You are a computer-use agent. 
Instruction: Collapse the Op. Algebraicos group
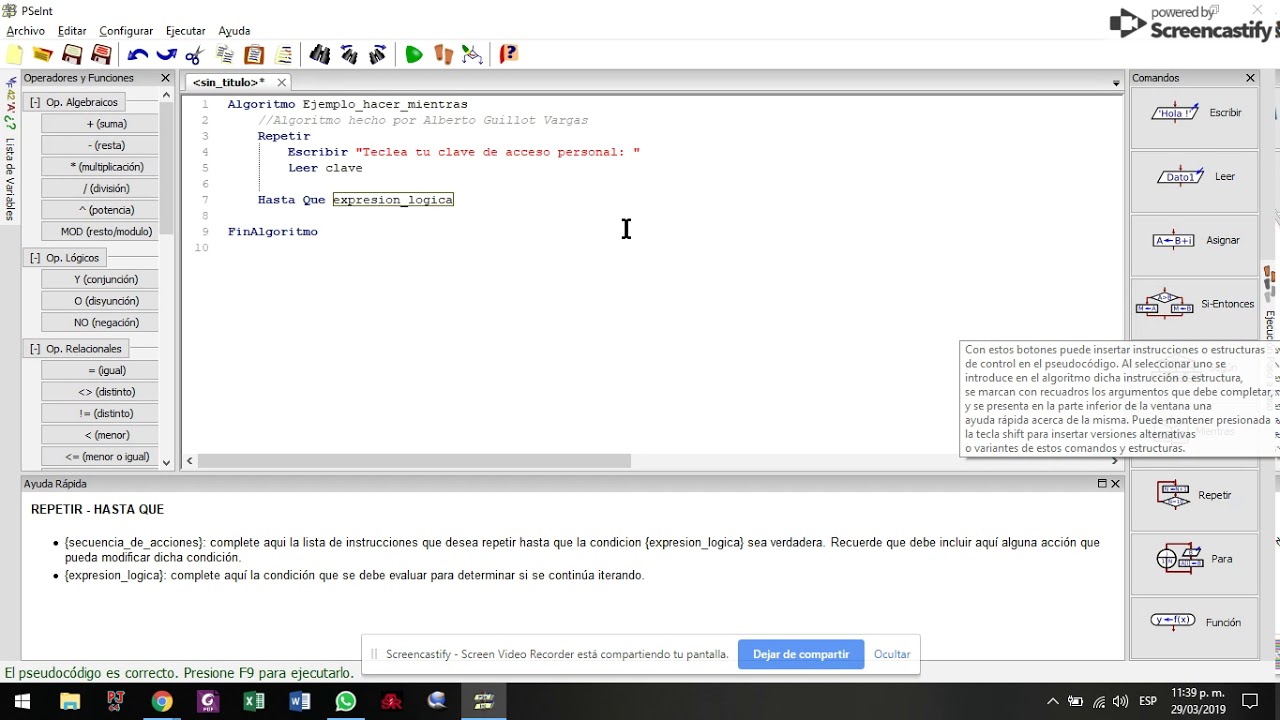(35, 102)
